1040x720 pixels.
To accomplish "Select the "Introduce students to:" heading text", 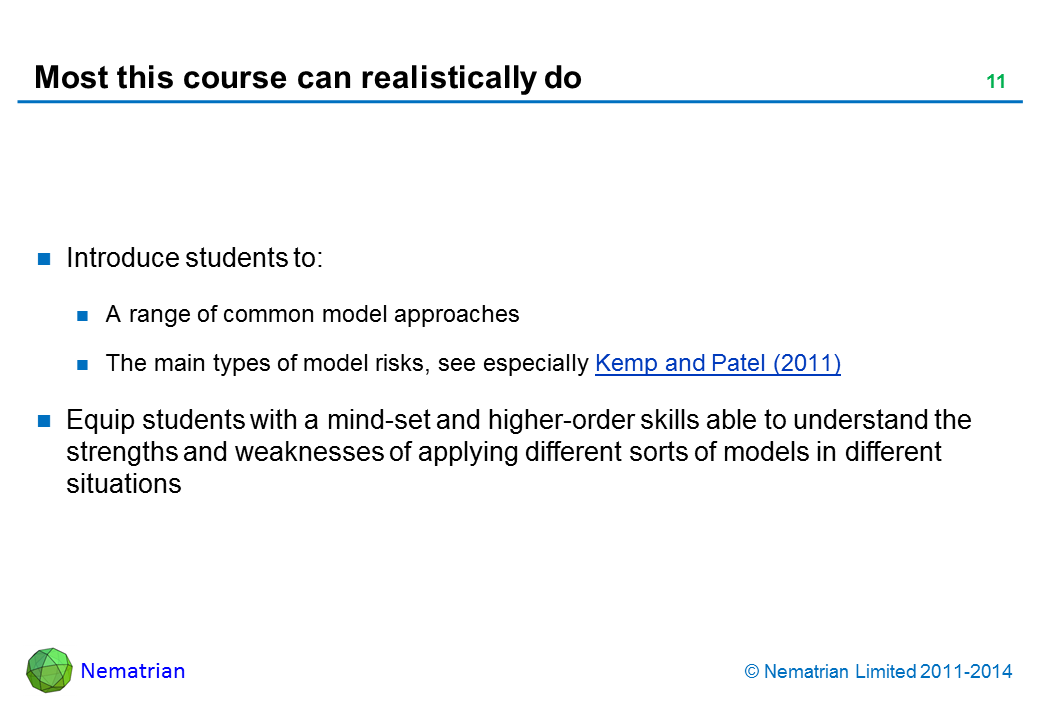I will 194,259.
